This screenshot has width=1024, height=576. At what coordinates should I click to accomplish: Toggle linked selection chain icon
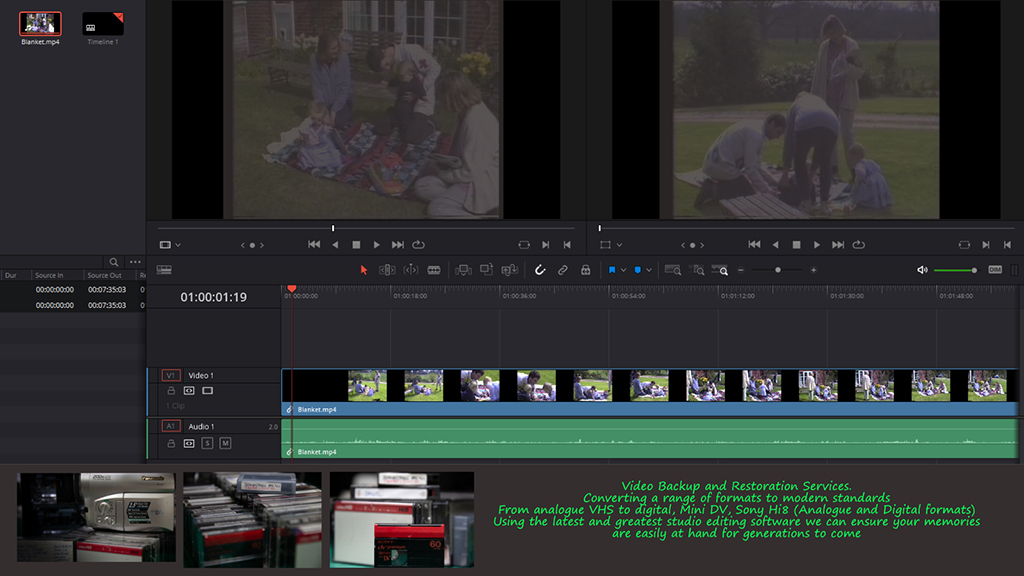563,270
